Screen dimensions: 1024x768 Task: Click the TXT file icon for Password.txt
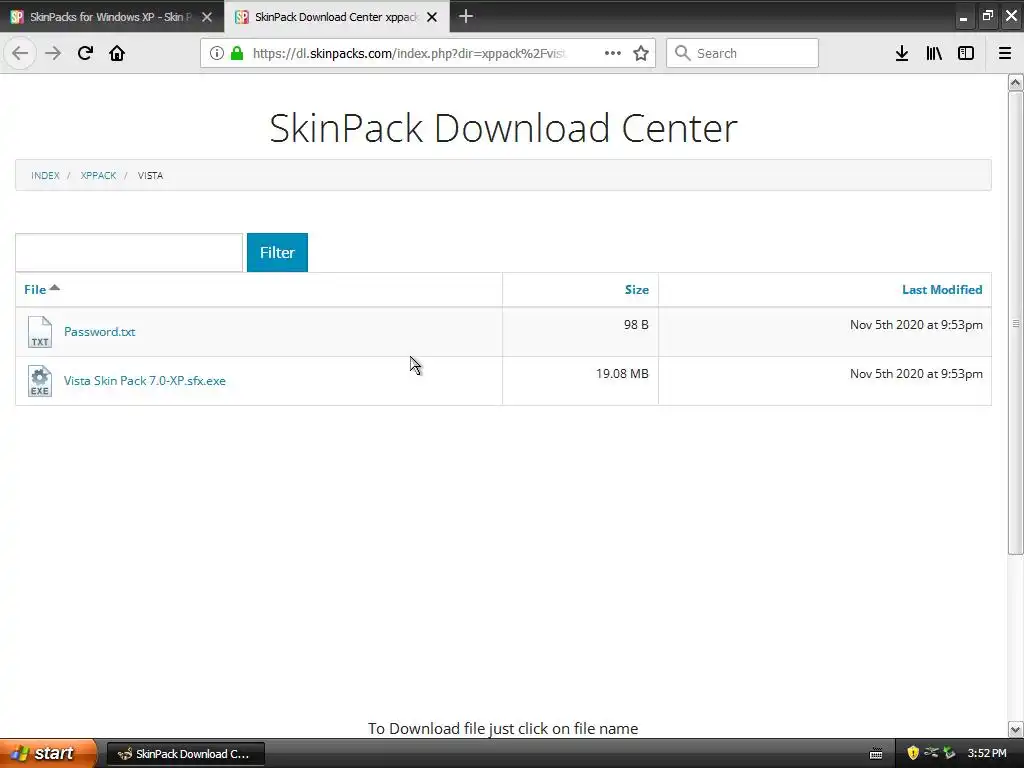[40, 332]
